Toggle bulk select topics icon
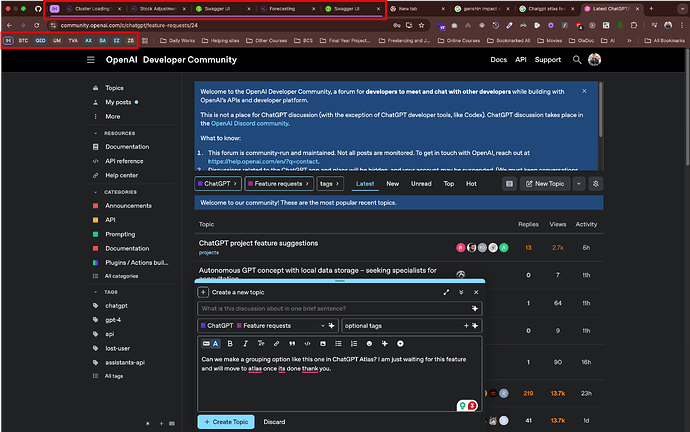Screen dimensions: 690x432 click(509, 184)
